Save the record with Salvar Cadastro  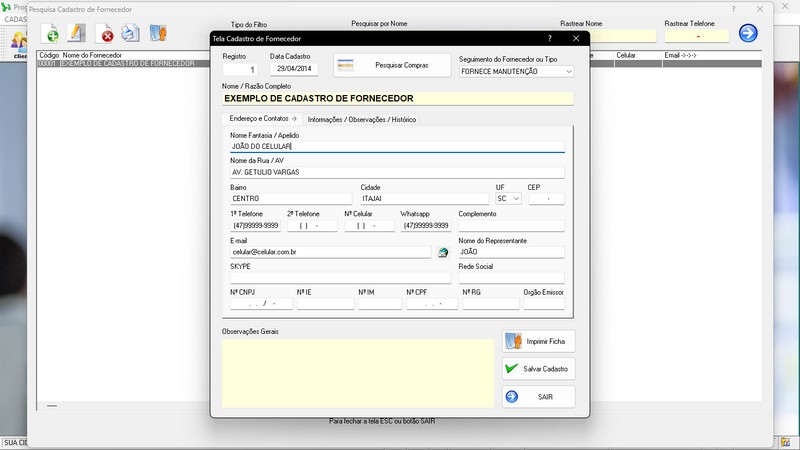click(539, 369)
